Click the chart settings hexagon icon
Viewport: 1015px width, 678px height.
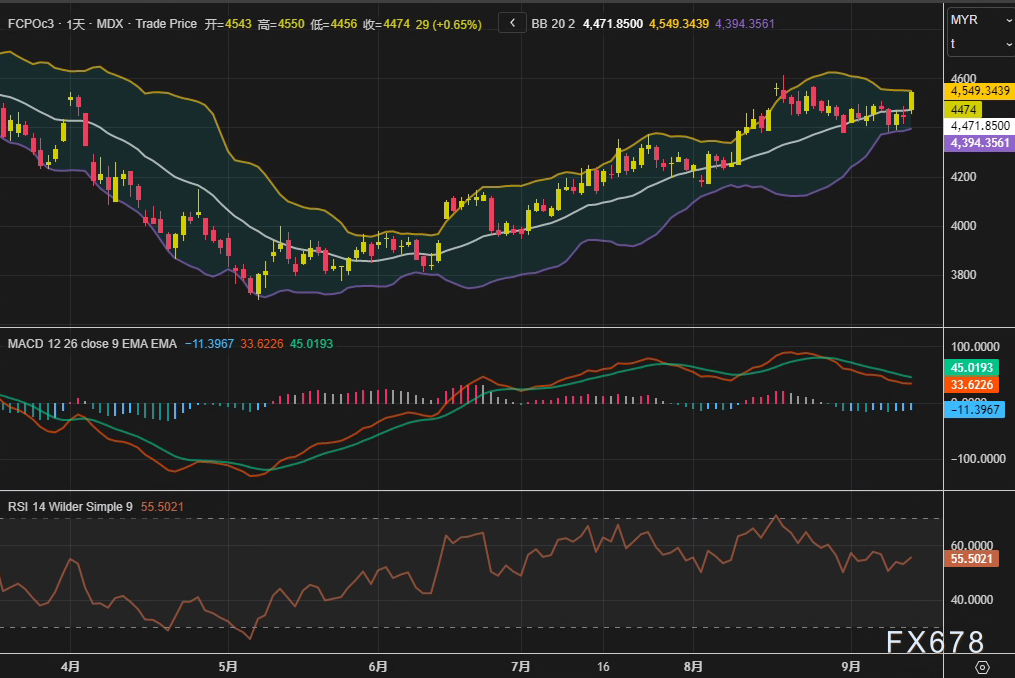982,666
